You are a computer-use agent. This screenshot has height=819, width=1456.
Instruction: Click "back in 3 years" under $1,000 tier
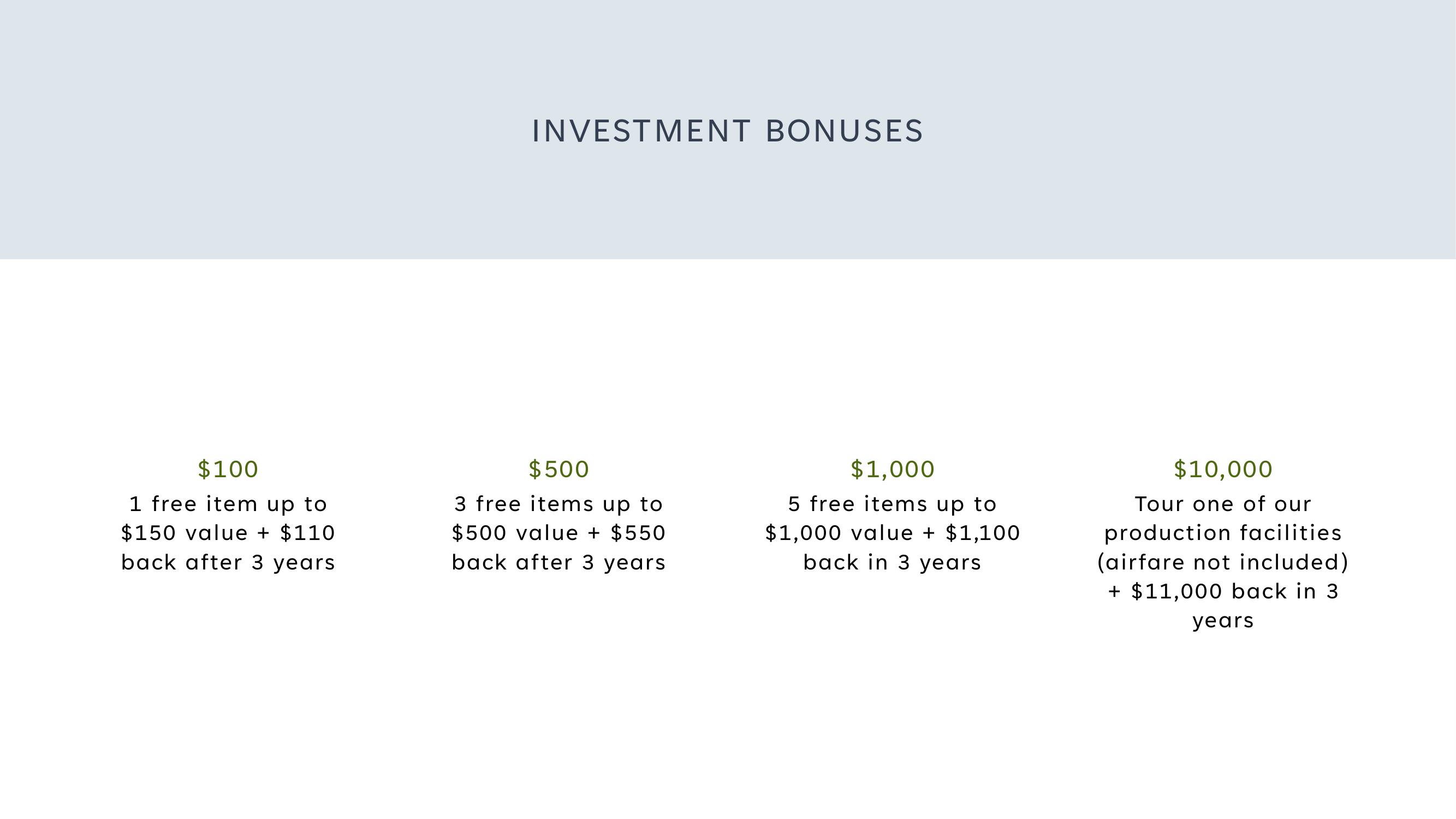pos(893,562)
